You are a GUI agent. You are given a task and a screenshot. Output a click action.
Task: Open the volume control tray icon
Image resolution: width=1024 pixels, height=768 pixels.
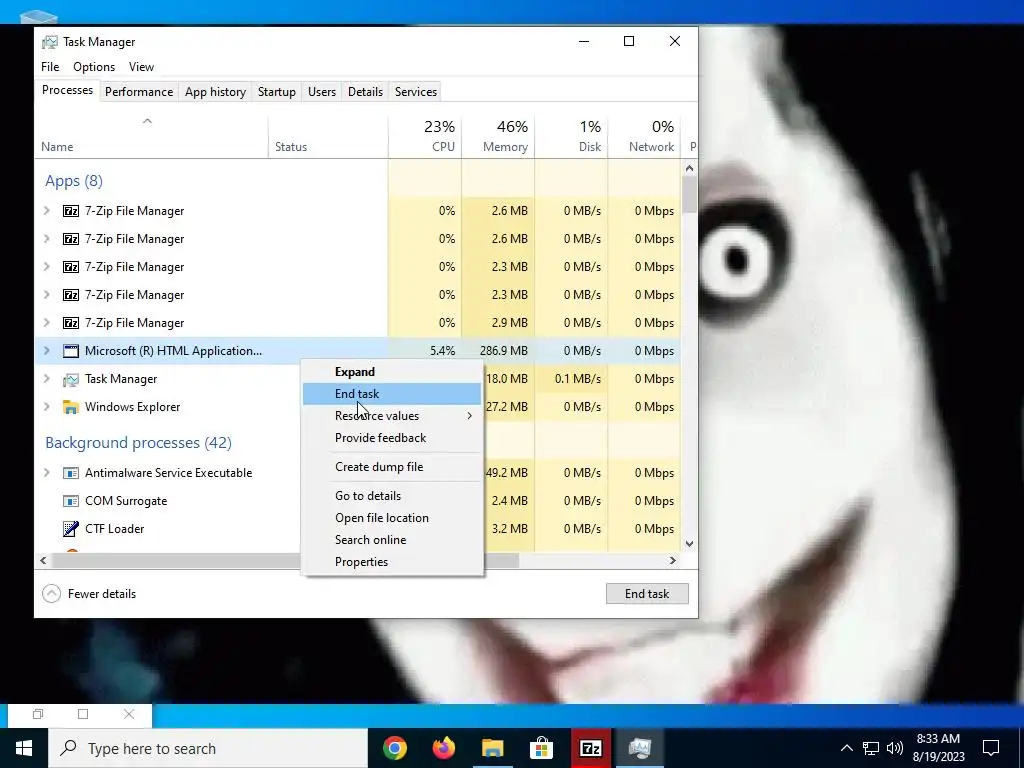pyautogui.click(x=895, y=748)
